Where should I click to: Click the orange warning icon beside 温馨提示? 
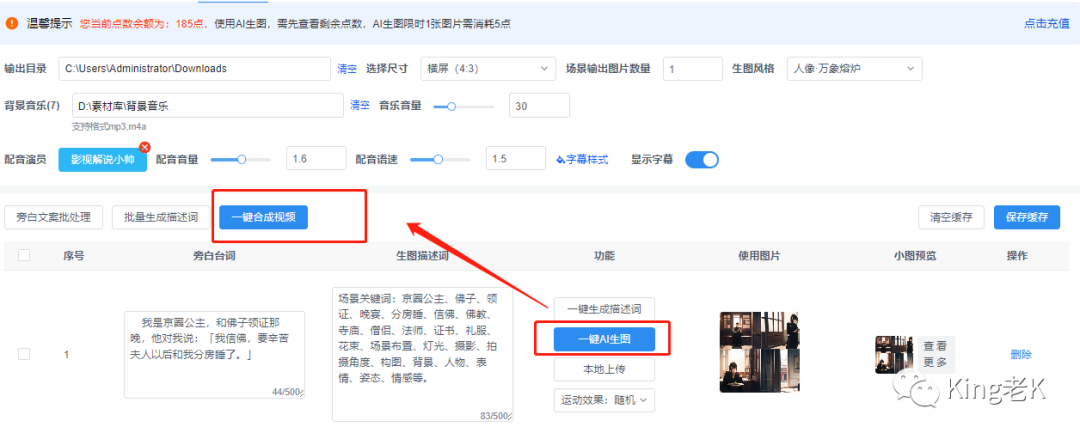pyautogui.click(x=12, y=23)
